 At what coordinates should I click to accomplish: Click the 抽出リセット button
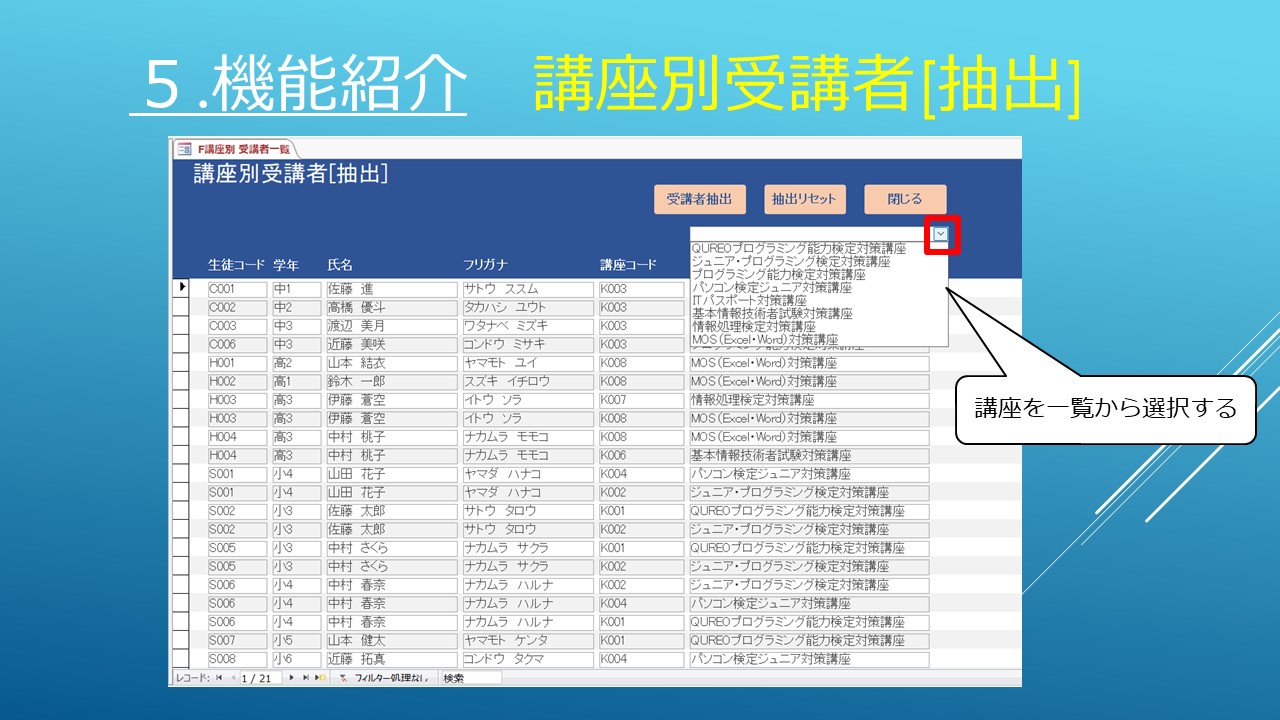tap(803, 199)
